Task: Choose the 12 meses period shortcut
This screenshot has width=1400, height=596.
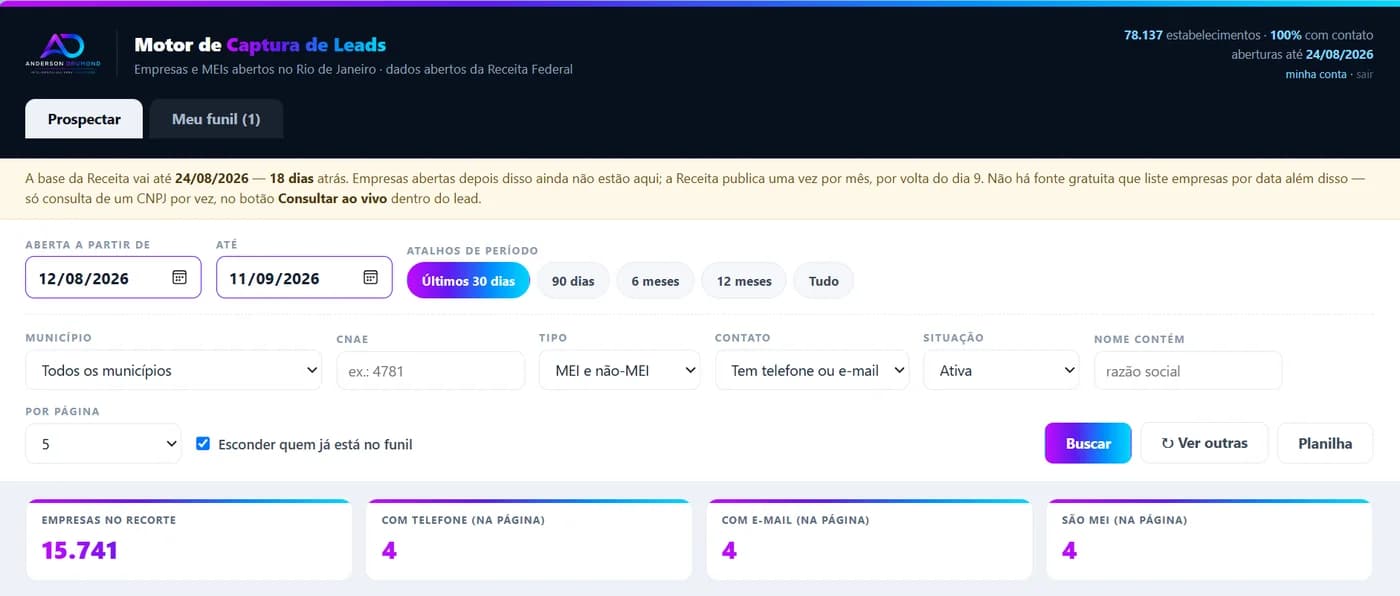Action: 744,281
